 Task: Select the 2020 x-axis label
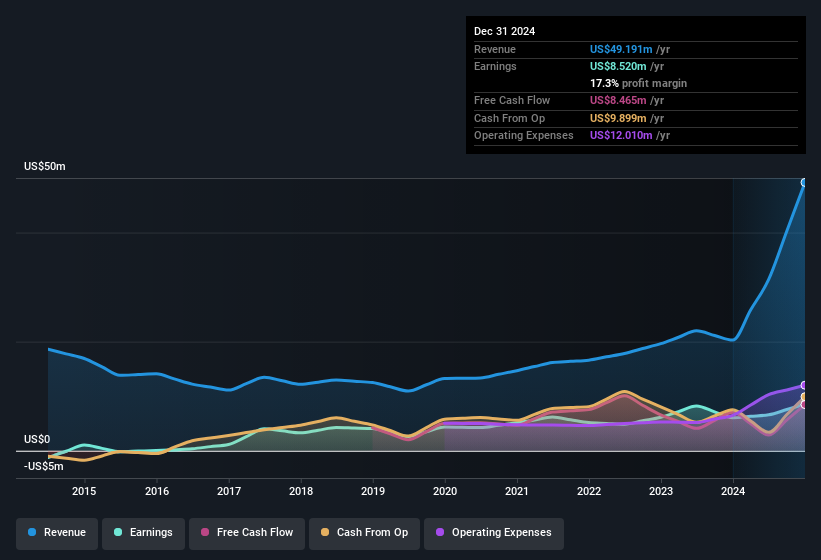pyautogui.click(x=445, y=491)
